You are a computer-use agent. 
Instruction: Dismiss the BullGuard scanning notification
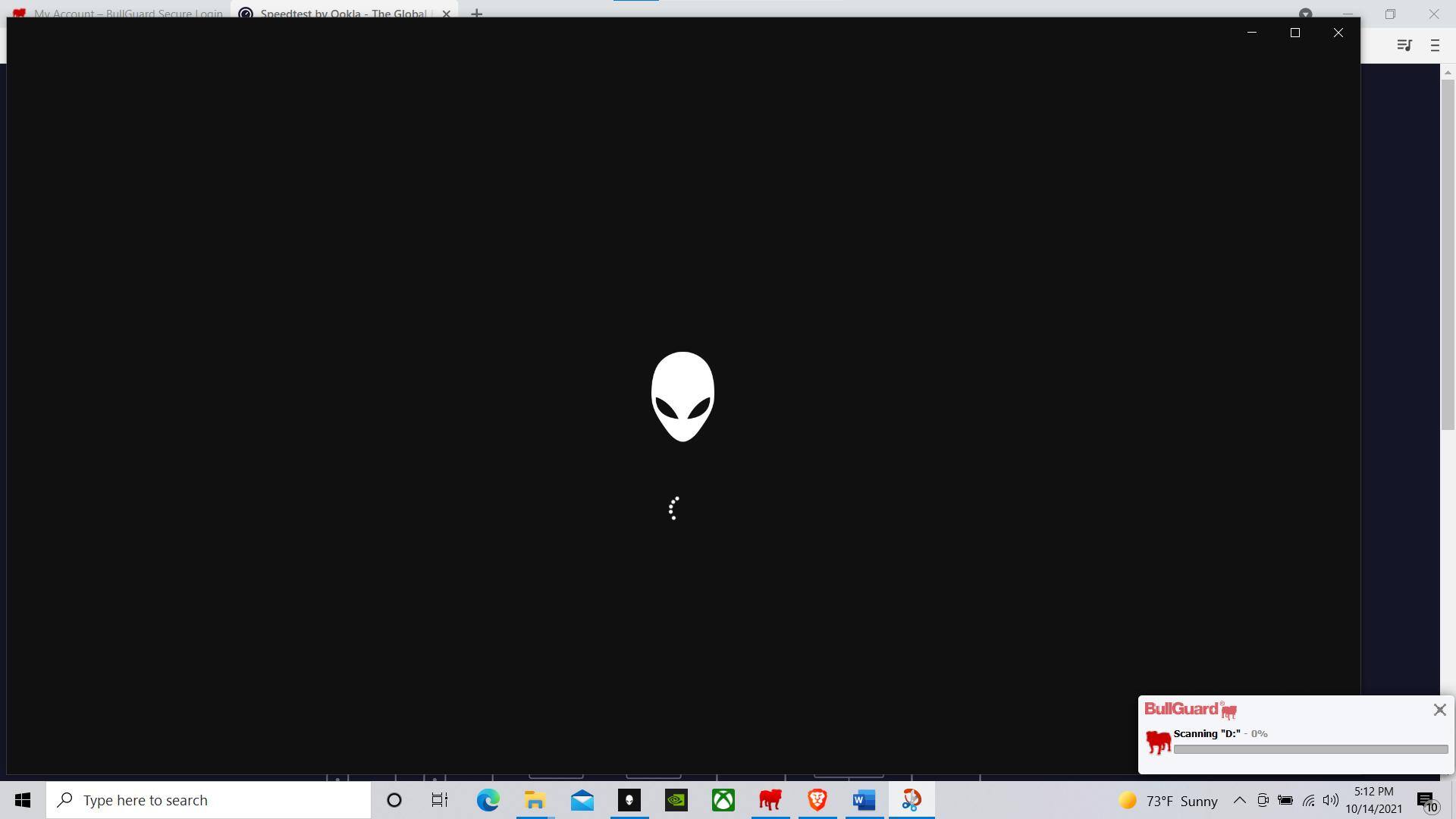click(x=1439, y=710)
